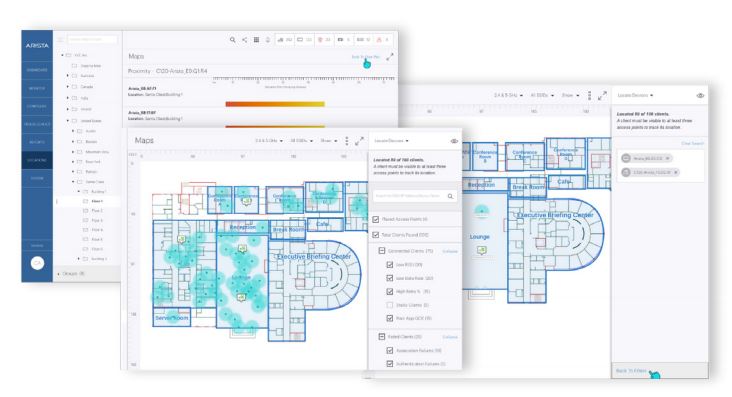Remove the first device chip in the right panel
Screen dimensions: 732x397
[668, 158]
